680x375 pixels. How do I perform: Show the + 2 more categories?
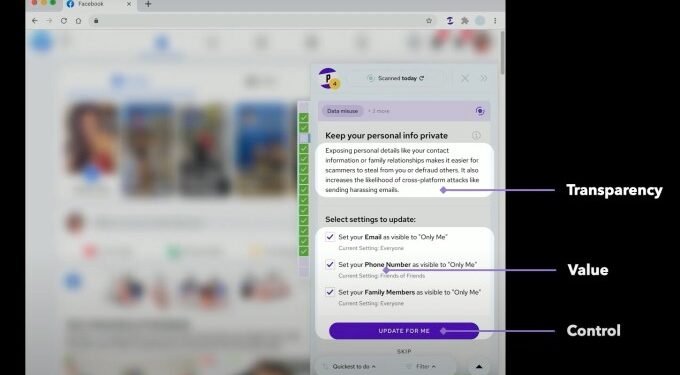[x=379, y=111]
